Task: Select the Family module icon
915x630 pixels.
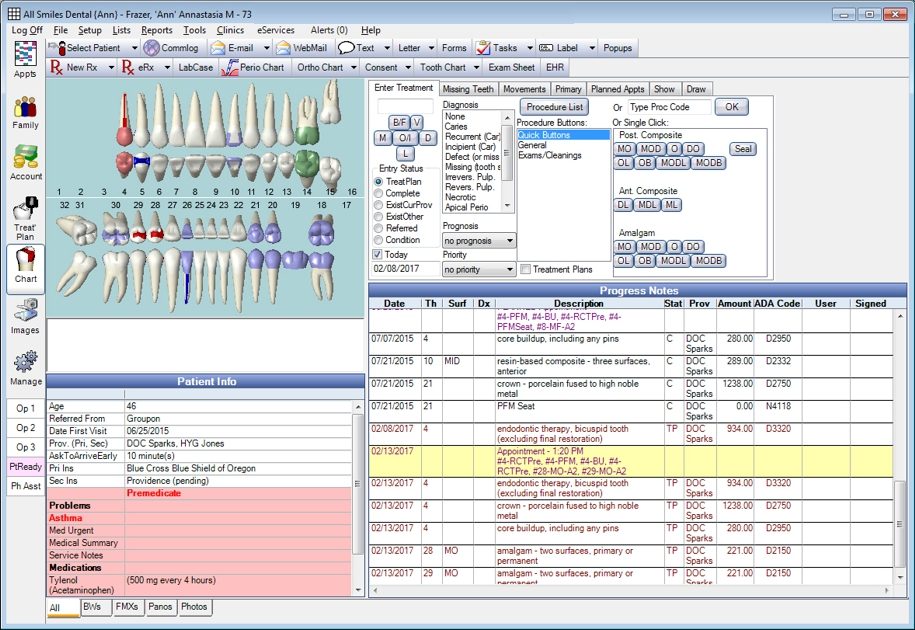Action: 23,115
